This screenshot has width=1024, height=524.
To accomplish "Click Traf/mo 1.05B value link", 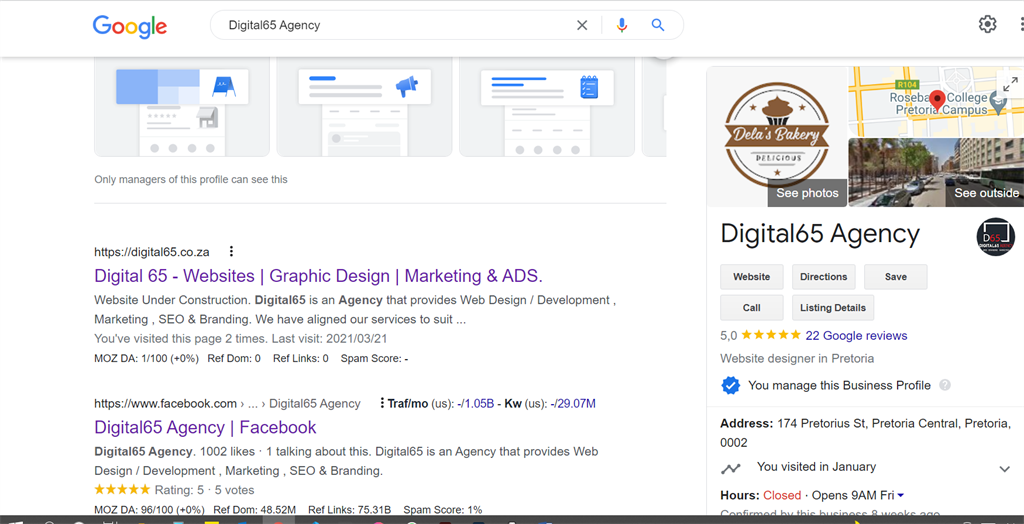I will coord(478,404).
